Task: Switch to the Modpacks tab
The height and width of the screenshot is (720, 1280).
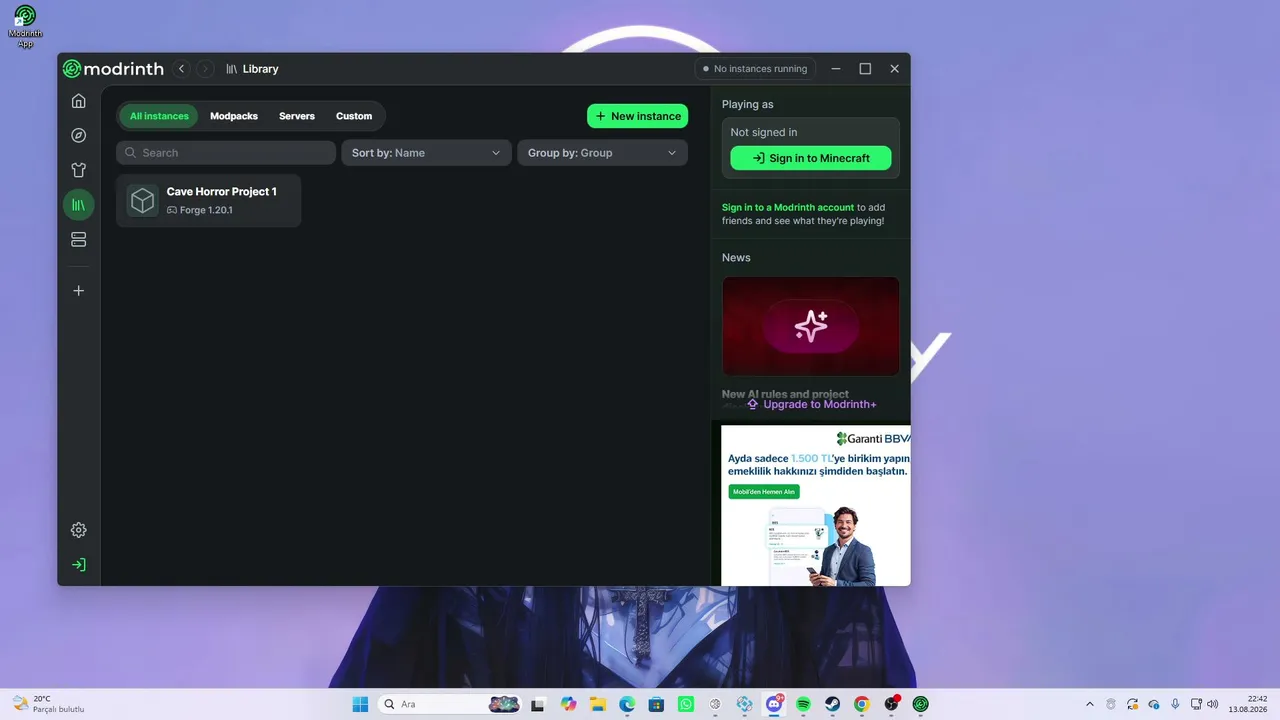Action: tap(234, 116)
